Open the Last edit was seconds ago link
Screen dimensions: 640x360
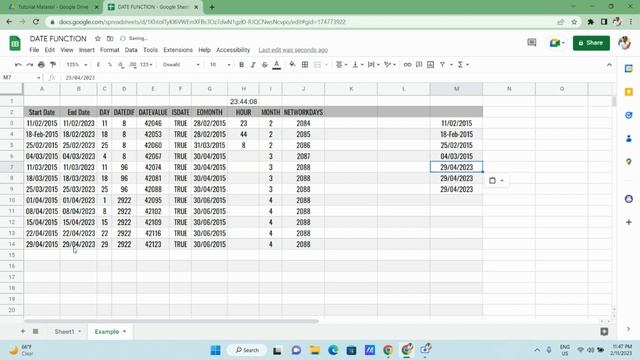(x=293, y=50)
